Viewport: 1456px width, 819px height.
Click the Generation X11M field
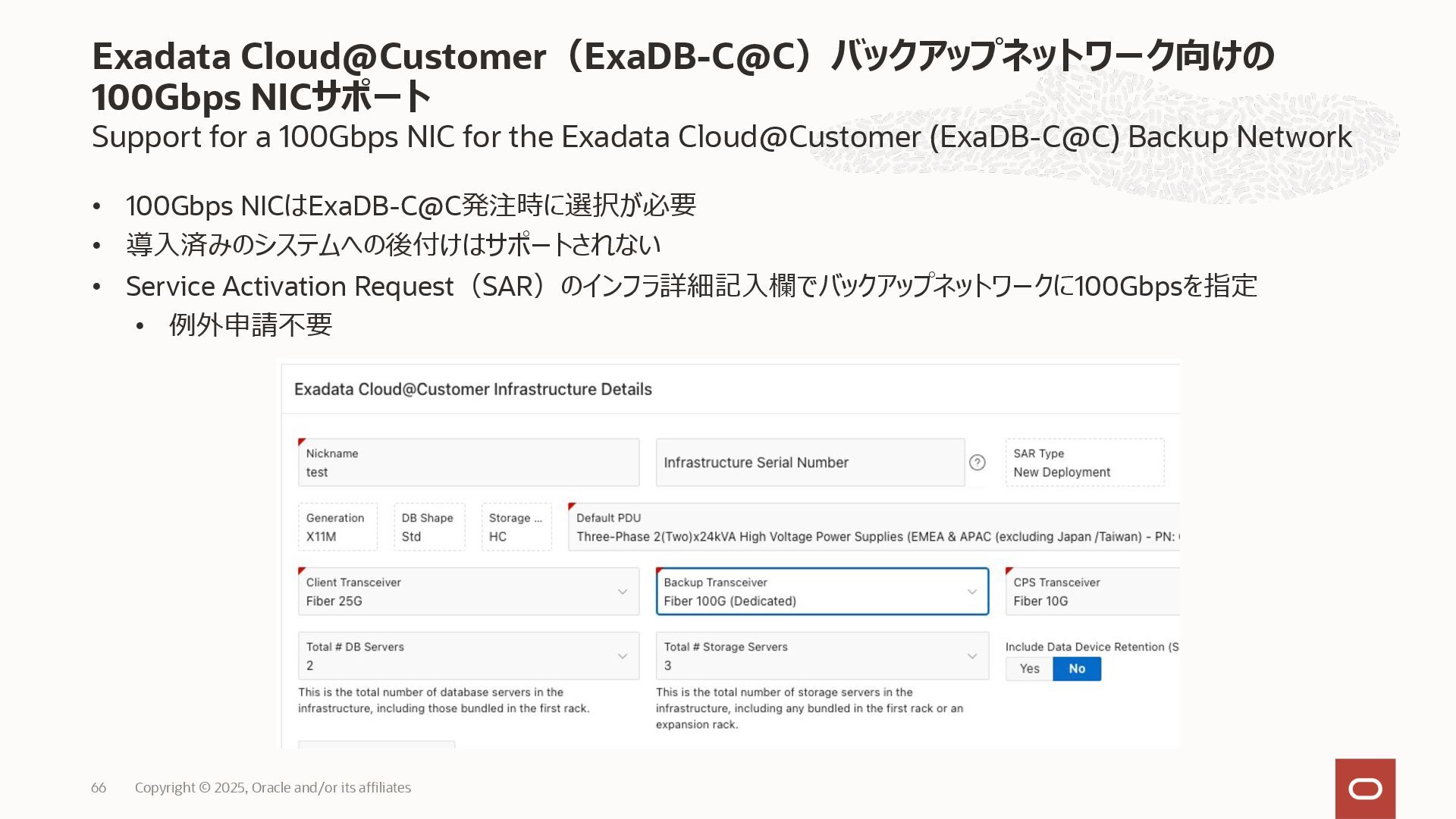tap(337, 527)
